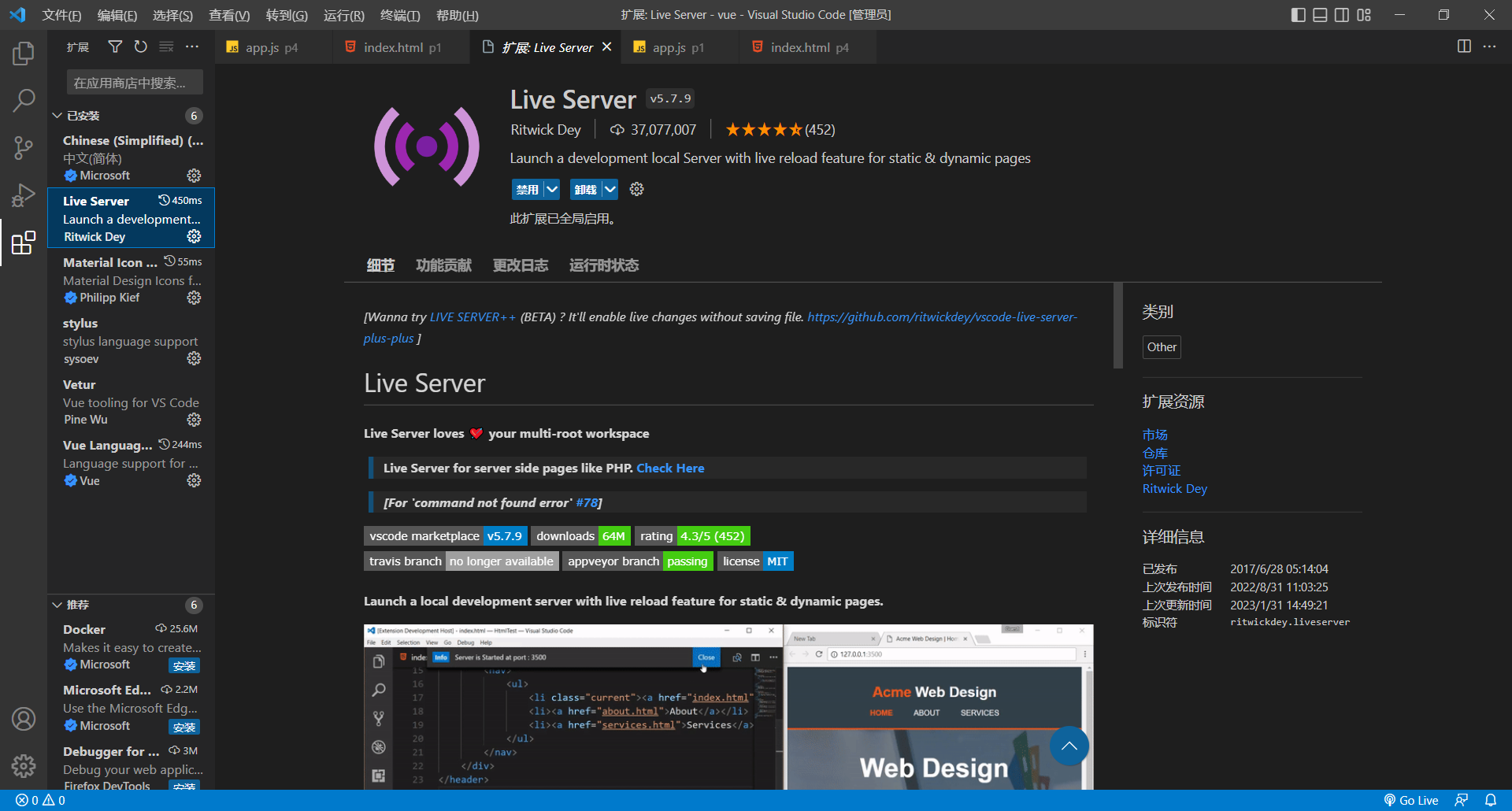Image resolution: width=1512 pixels, height=811 pixels.
Task: Open 终端(T) menu
Action: [399, 15]
